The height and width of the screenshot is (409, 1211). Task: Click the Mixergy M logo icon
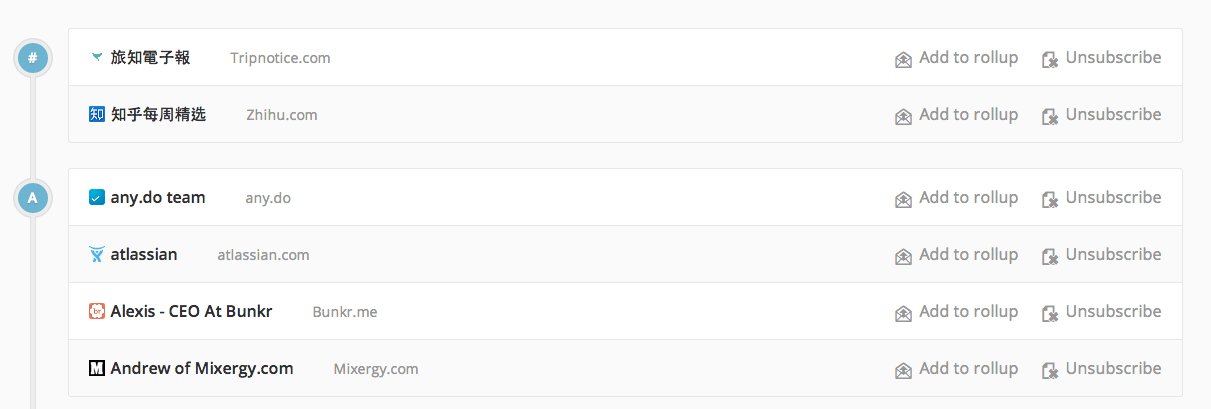(x=96, y=369)
